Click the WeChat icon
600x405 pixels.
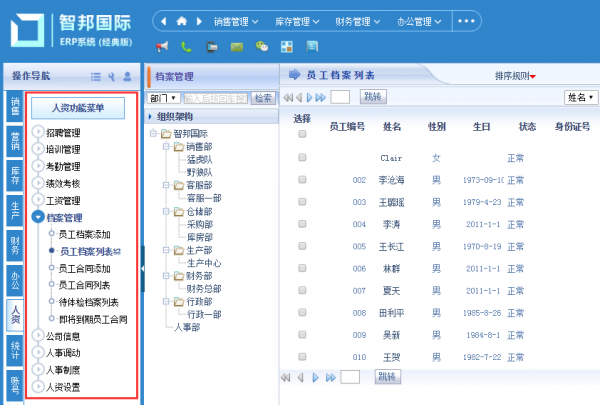click(x=262, y=47)
